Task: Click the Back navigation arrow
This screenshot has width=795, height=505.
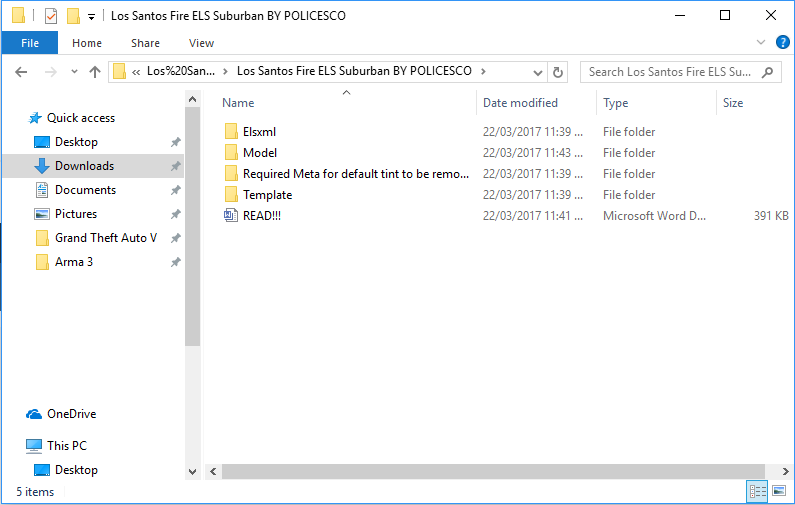Action: 21,72
